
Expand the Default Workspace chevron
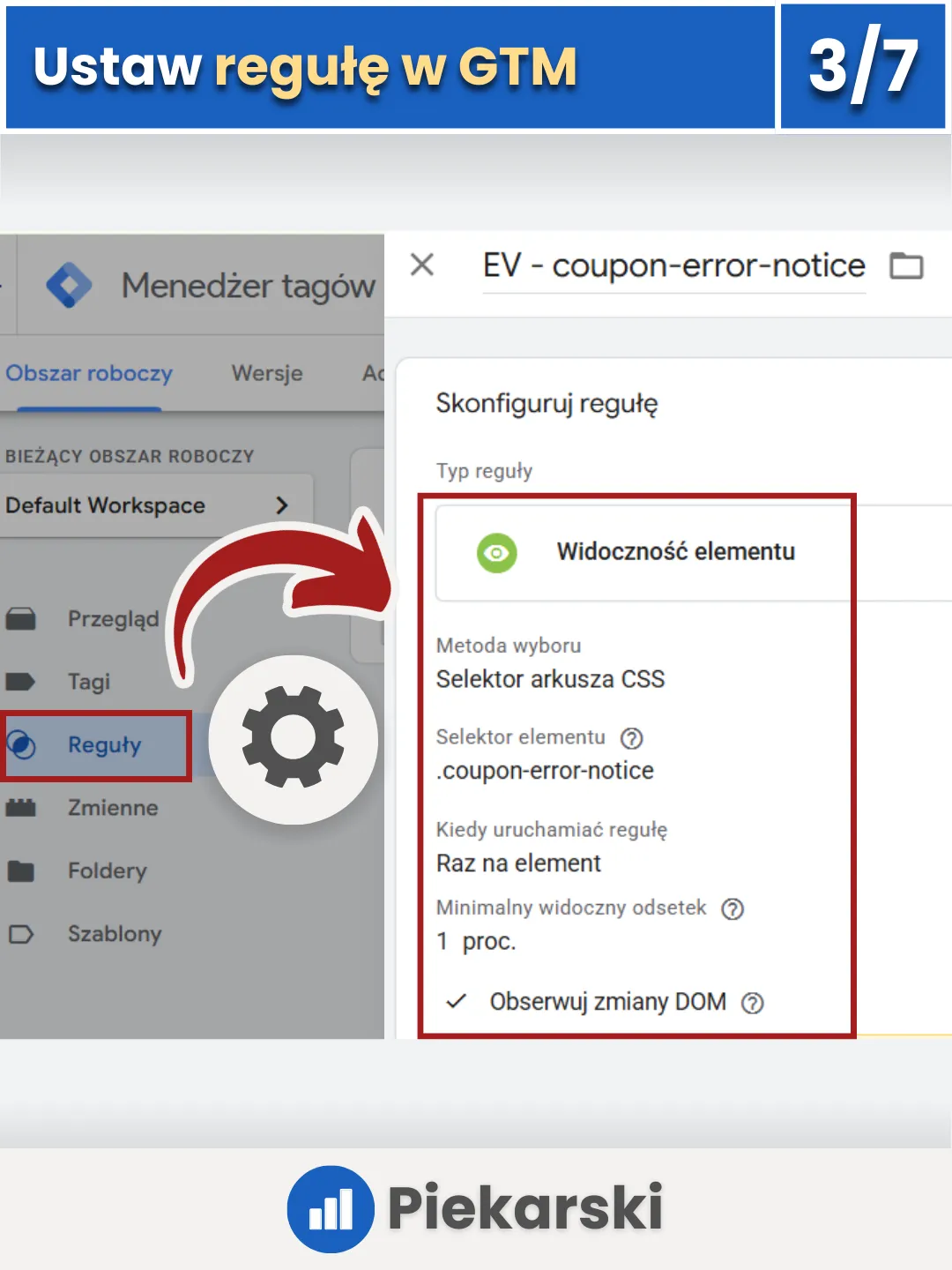click(282, 505)
